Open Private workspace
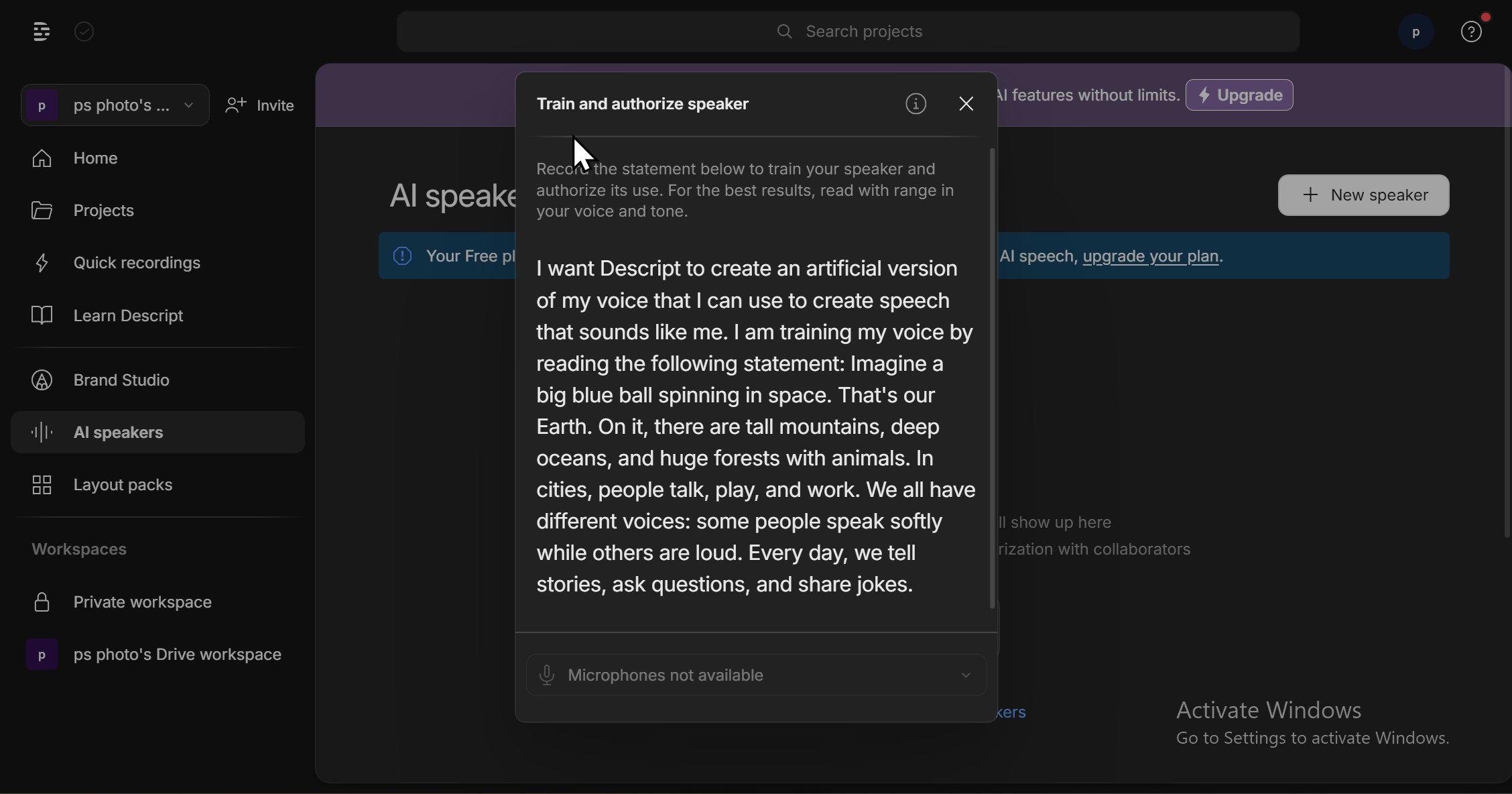Viewport: 1512px width, 794px height. [157, 602]
